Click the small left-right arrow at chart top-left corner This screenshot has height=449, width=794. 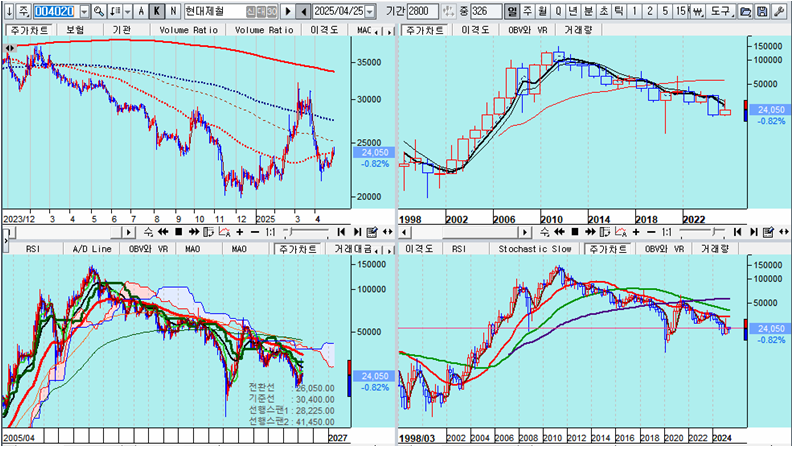(9, 48)
